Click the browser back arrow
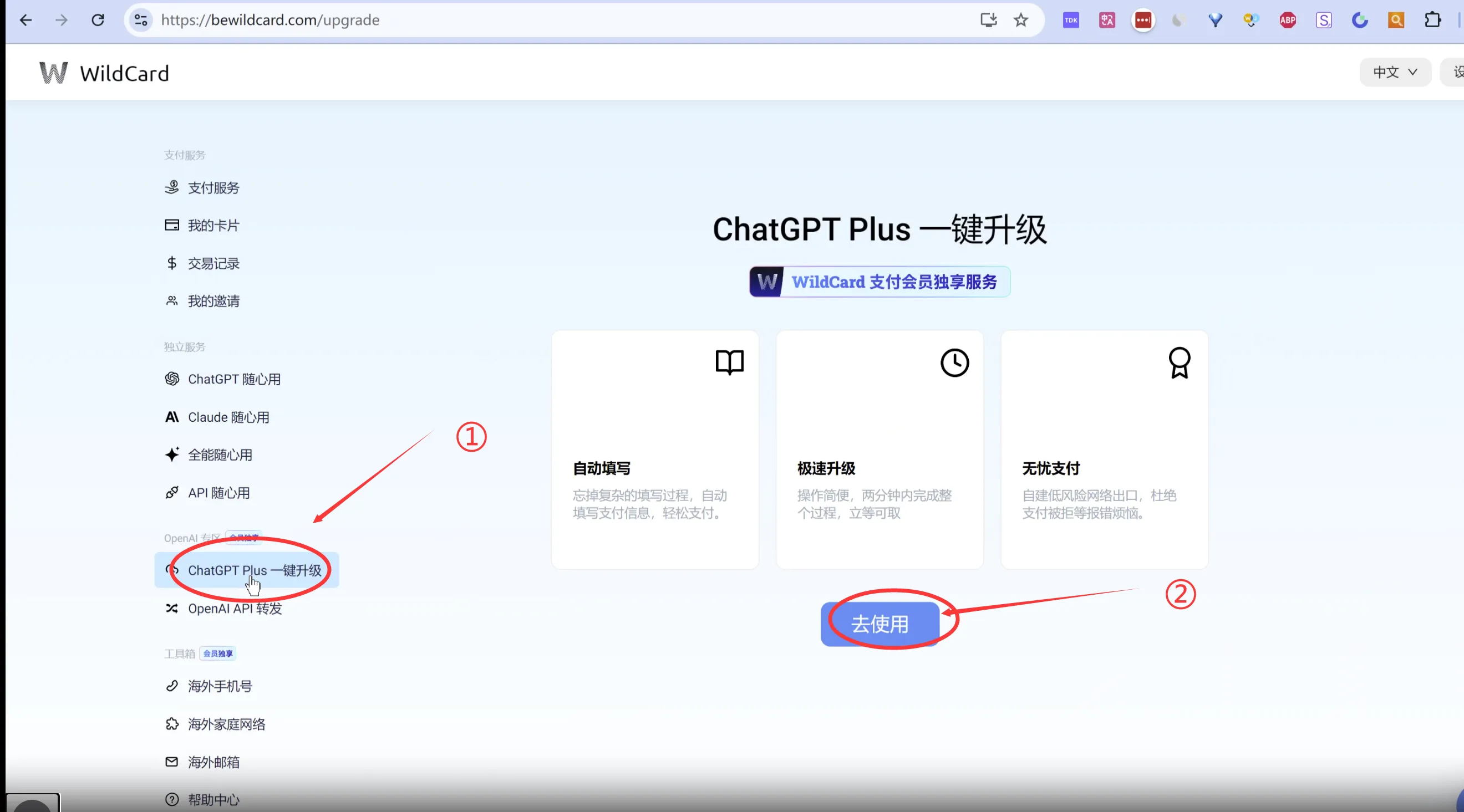 coord(26,21)
